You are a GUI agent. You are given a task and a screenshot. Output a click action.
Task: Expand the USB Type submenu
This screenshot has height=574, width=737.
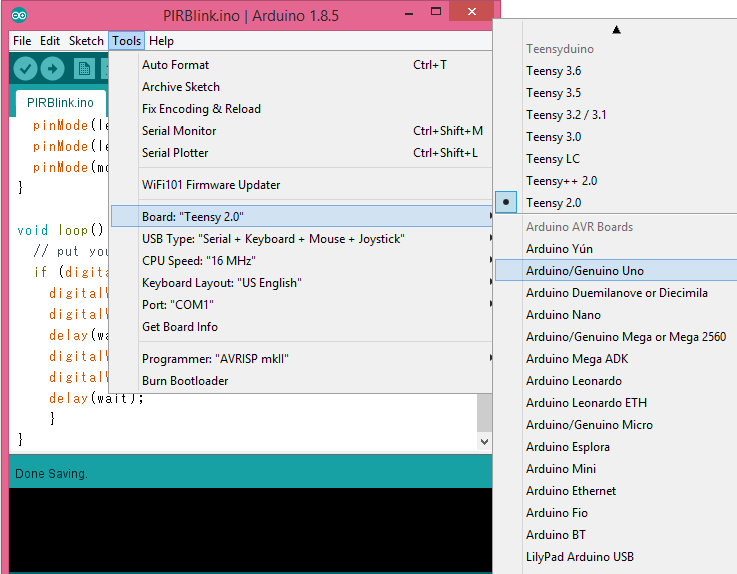(x=301, y=239)
